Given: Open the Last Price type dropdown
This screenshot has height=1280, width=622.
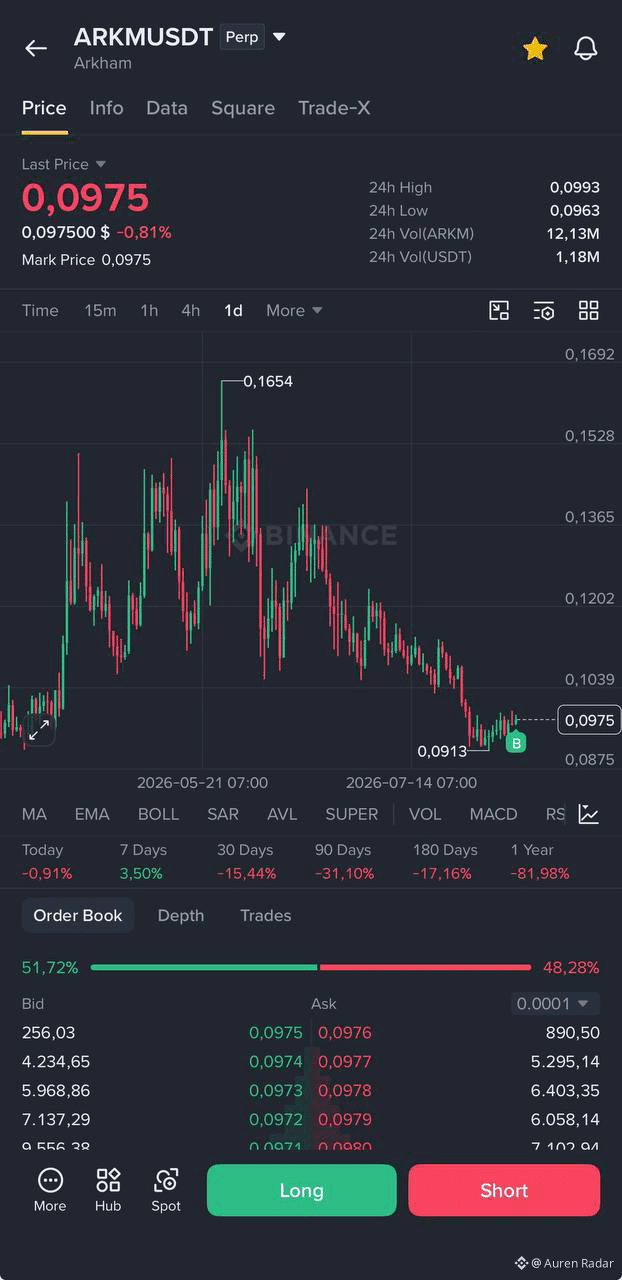Looking at the screenshot, I should (64, 164).
